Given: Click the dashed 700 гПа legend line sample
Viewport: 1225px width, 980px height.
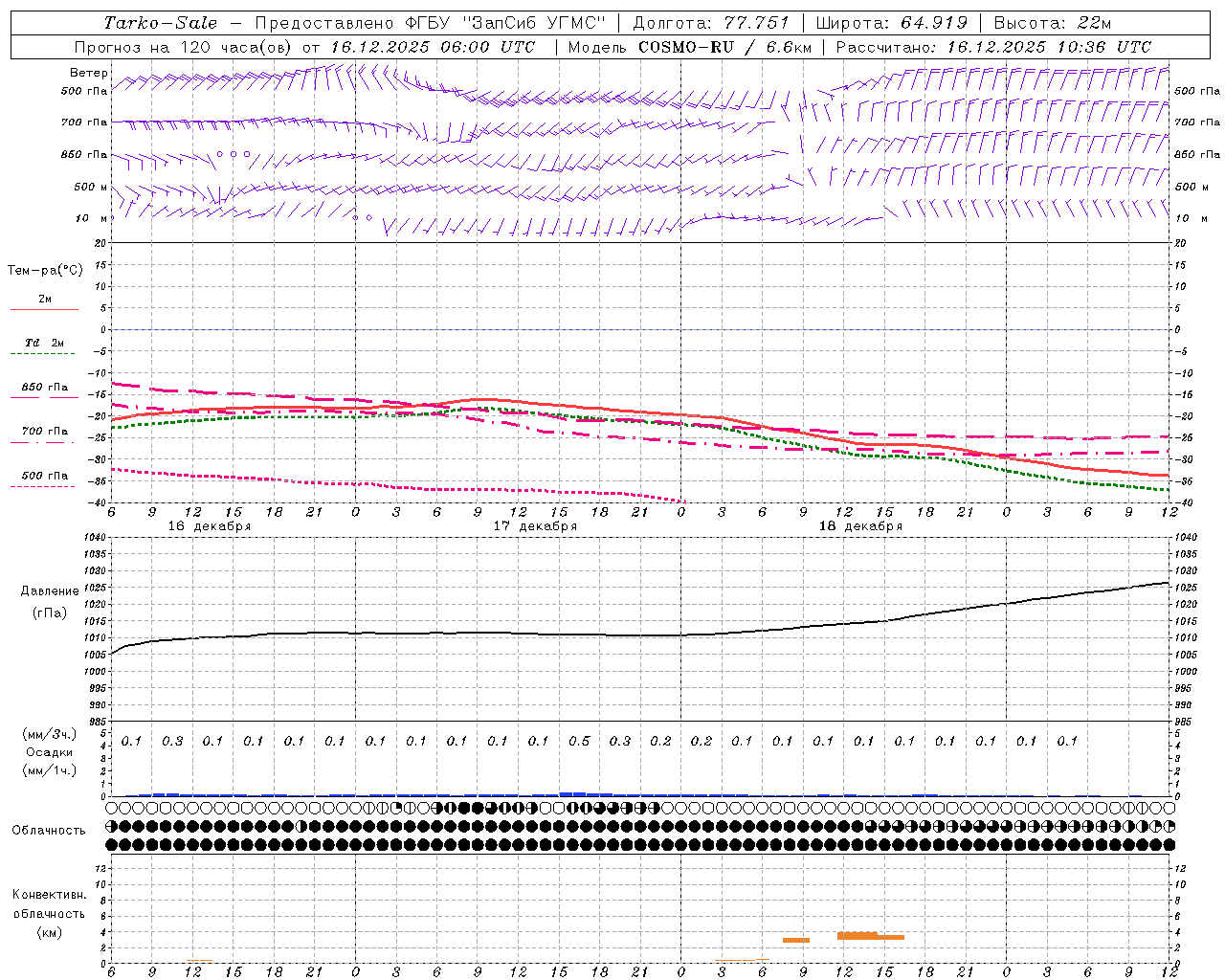Looking at the screenshot, I should (x=44, y=443).
